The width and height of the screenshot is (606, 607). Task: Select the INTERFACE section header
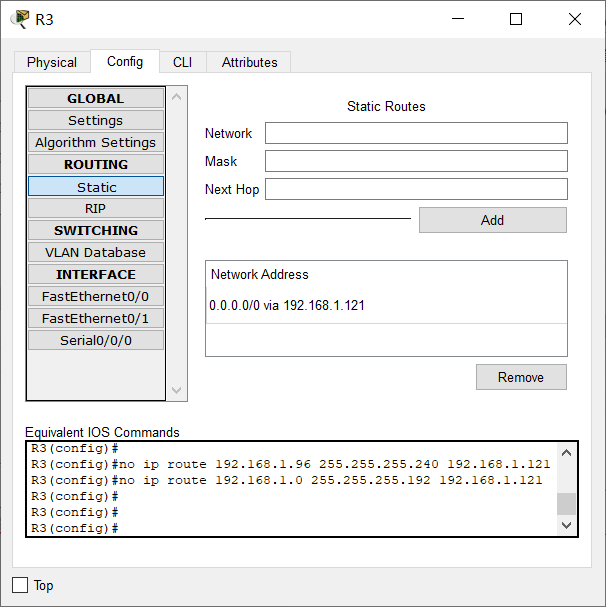pyautogui.click(x=96, y=274)
